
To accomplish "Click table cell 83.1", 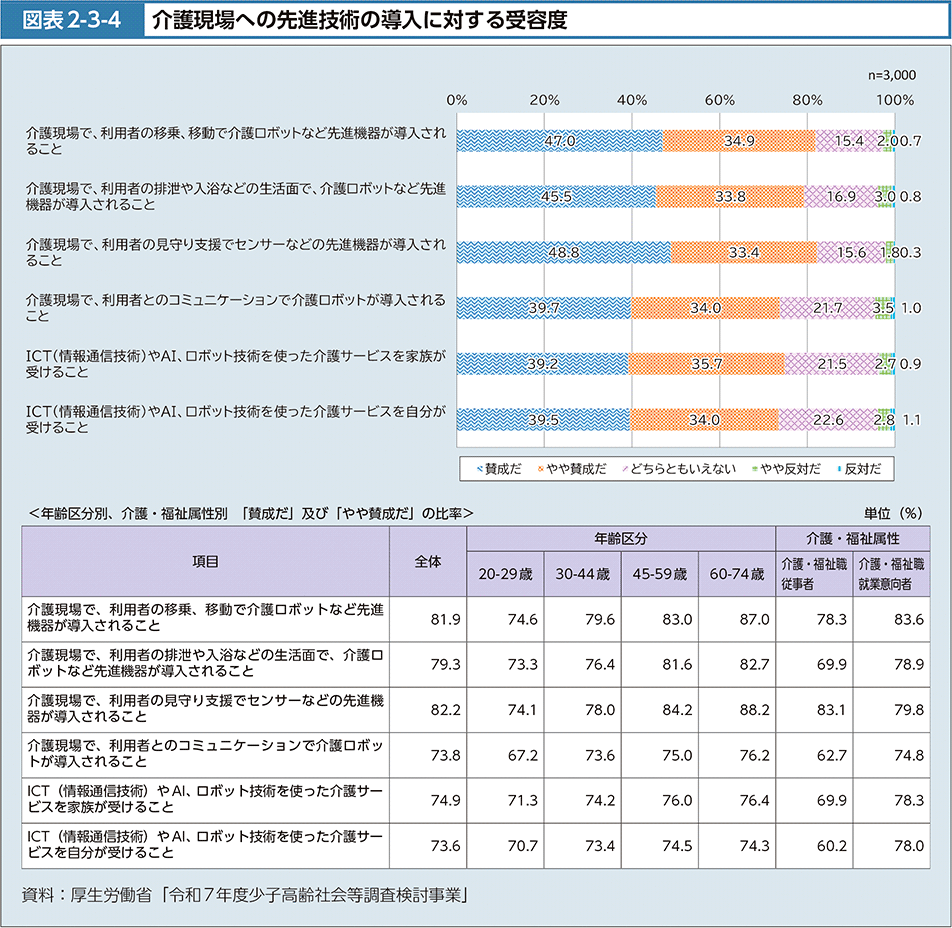I will pyautogui.click(x=831, y=710).
